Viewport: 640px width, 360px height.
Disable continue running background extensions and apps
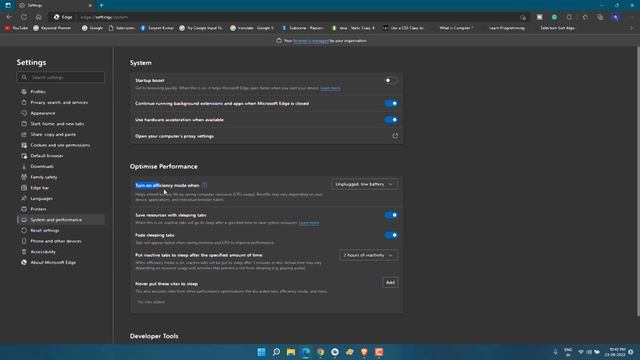pos(391,103)
